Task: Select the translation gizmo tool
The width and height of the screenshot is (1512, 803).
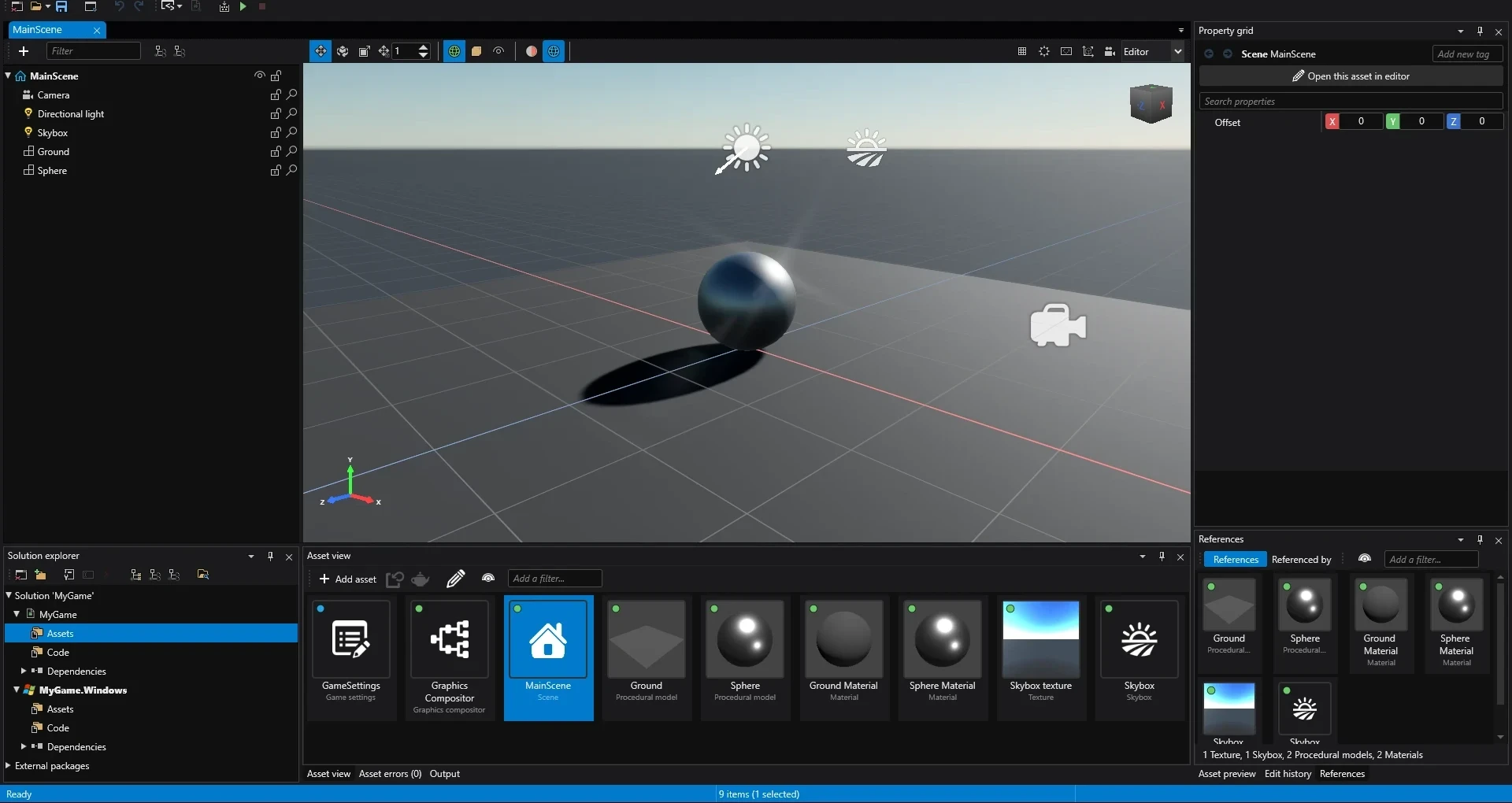Action: coord(321,51)
